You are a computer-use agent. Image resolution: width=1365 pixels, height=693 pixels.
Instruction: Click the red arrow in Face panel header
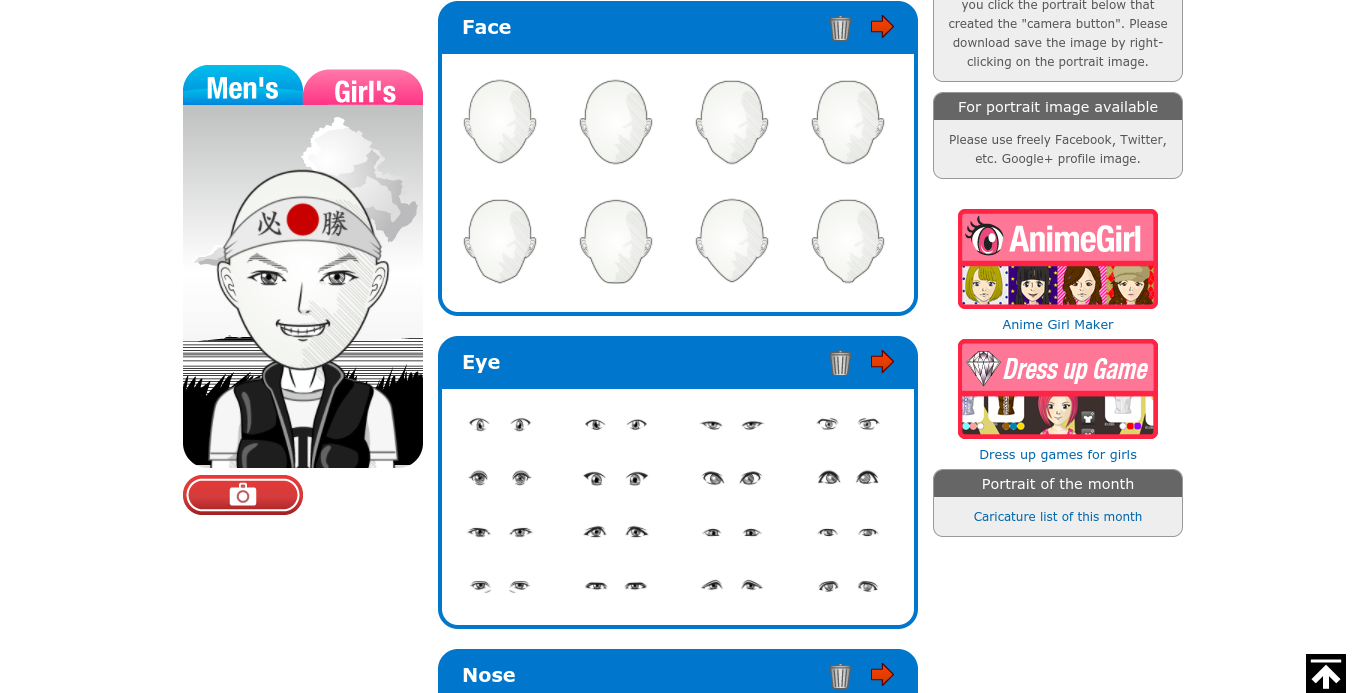pyautogui.click(x=882, y=27)
